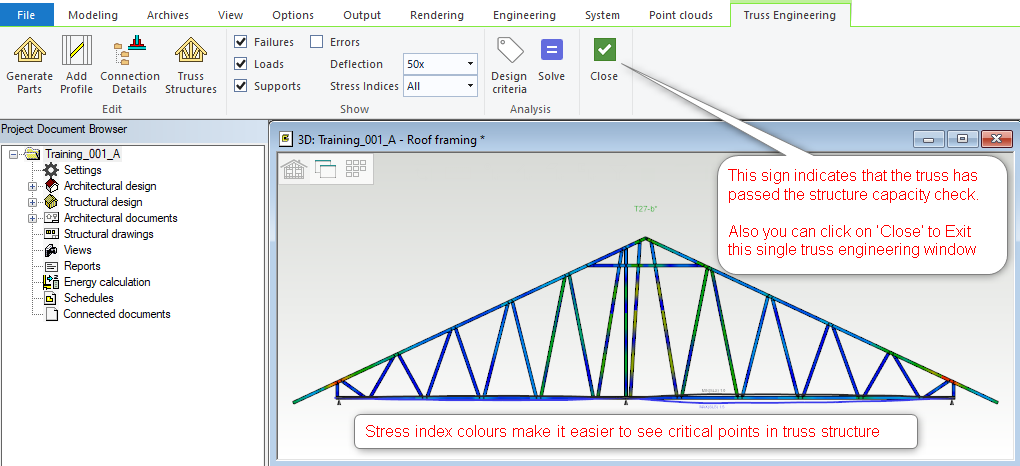Click the grid layout icon in the 3D view

355,169
